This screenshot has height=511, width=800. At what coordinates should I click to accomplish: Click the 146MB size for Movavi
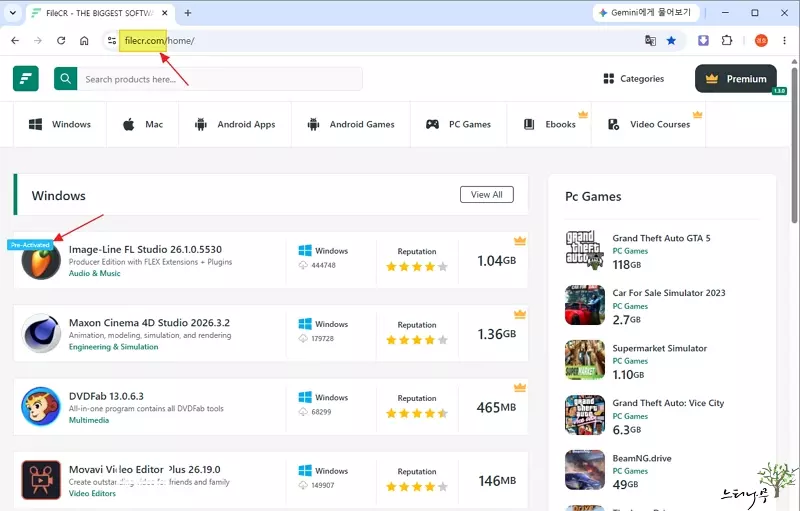pos(497,481)
